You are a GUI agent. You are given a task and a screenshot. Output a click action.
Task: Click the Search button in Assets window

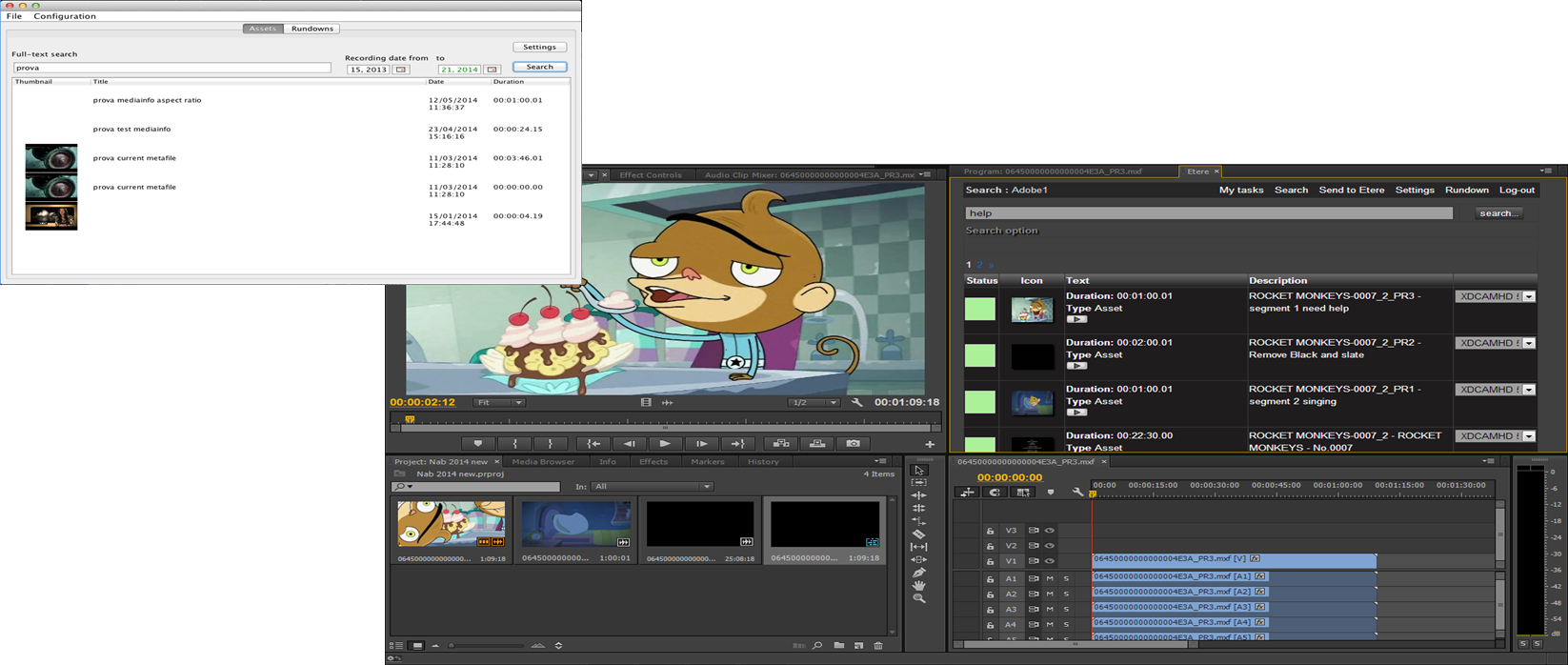pyautogui.click(x=539, y=67)
